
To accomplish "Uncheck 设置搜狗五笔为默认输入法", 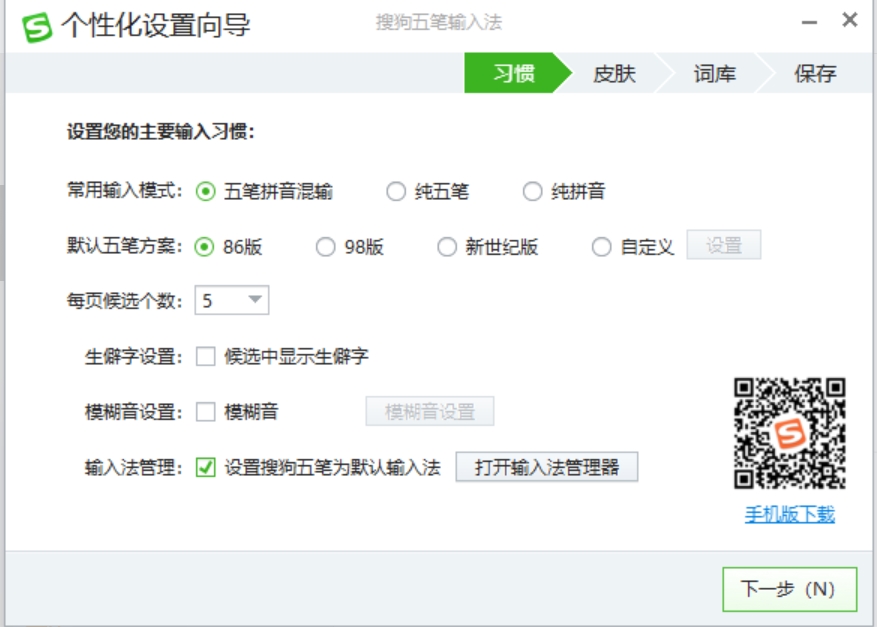I will click(x=205, y=467).
